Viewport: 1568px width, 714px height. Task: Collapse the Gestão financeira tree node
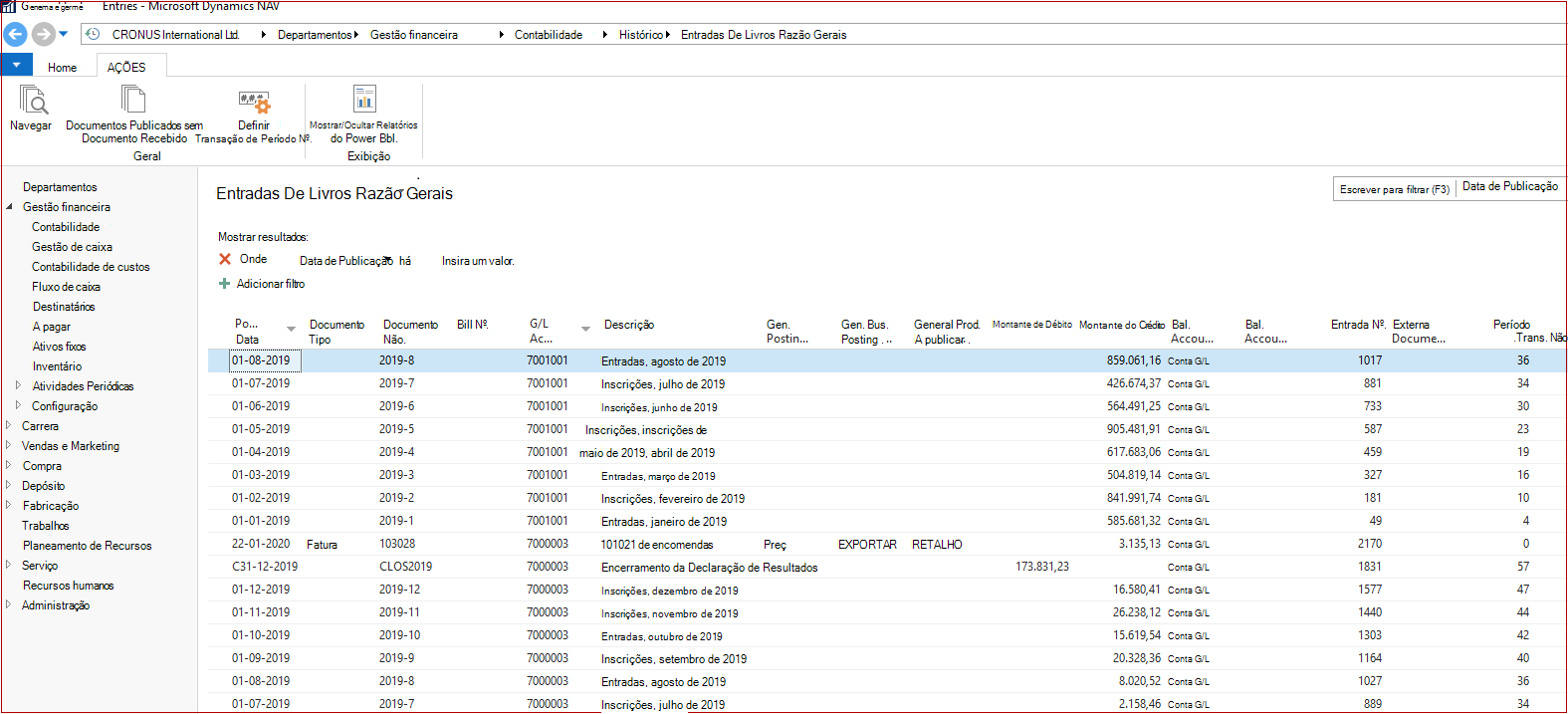9,207
